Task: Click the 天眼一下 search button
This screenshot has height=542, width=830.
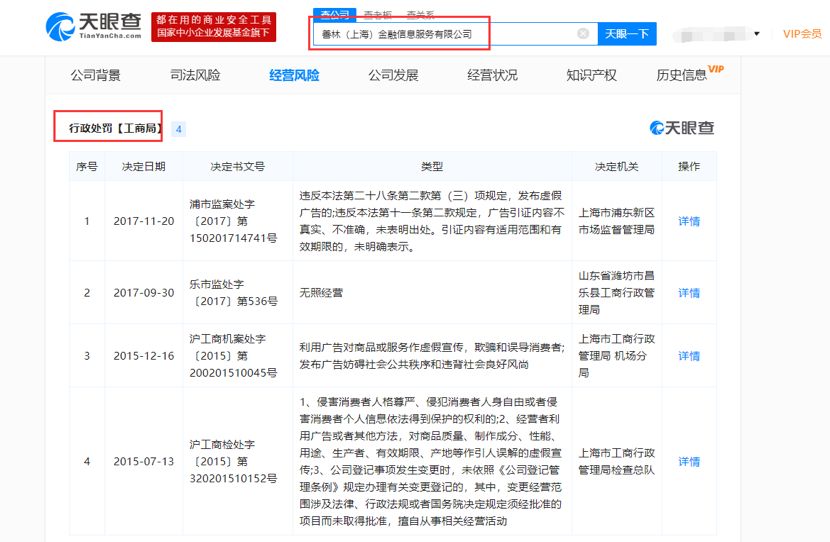Action: point(627,34)
